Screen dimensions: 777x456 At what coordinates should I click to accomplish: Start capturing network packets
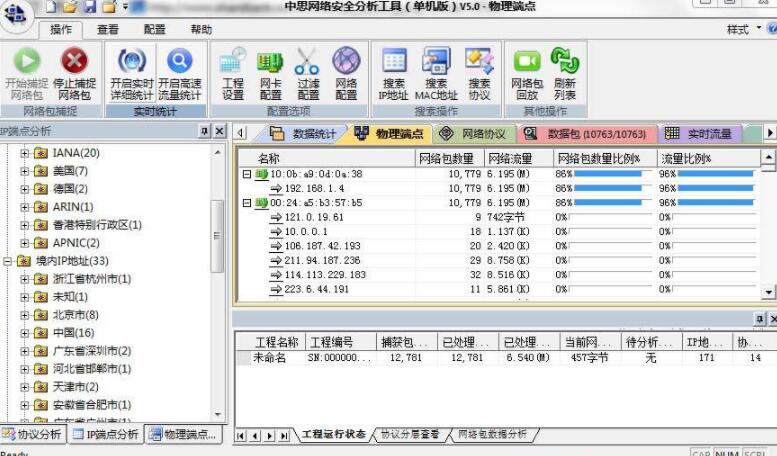[x=27, y=73]
